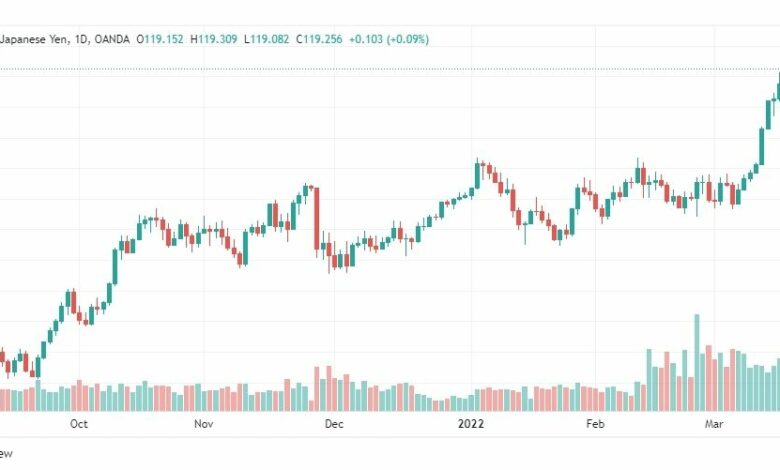
Task: Click the partial TradingView logo text at the bottom left
Action: [x=6, y=454]
